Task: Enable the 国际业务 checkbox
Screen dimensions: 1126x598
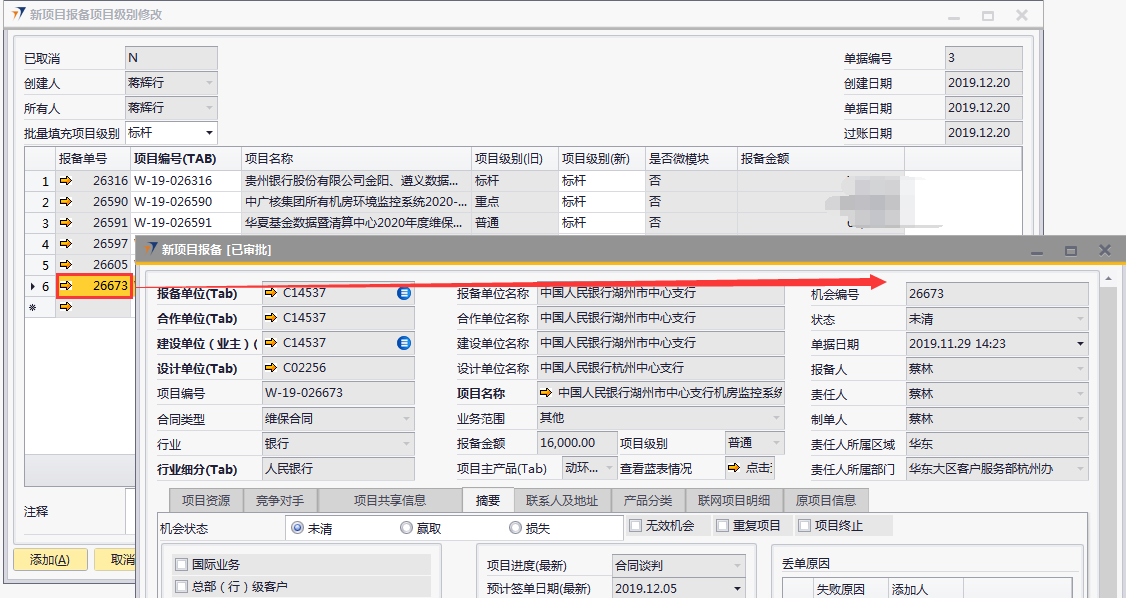Action: coord(182,565)
